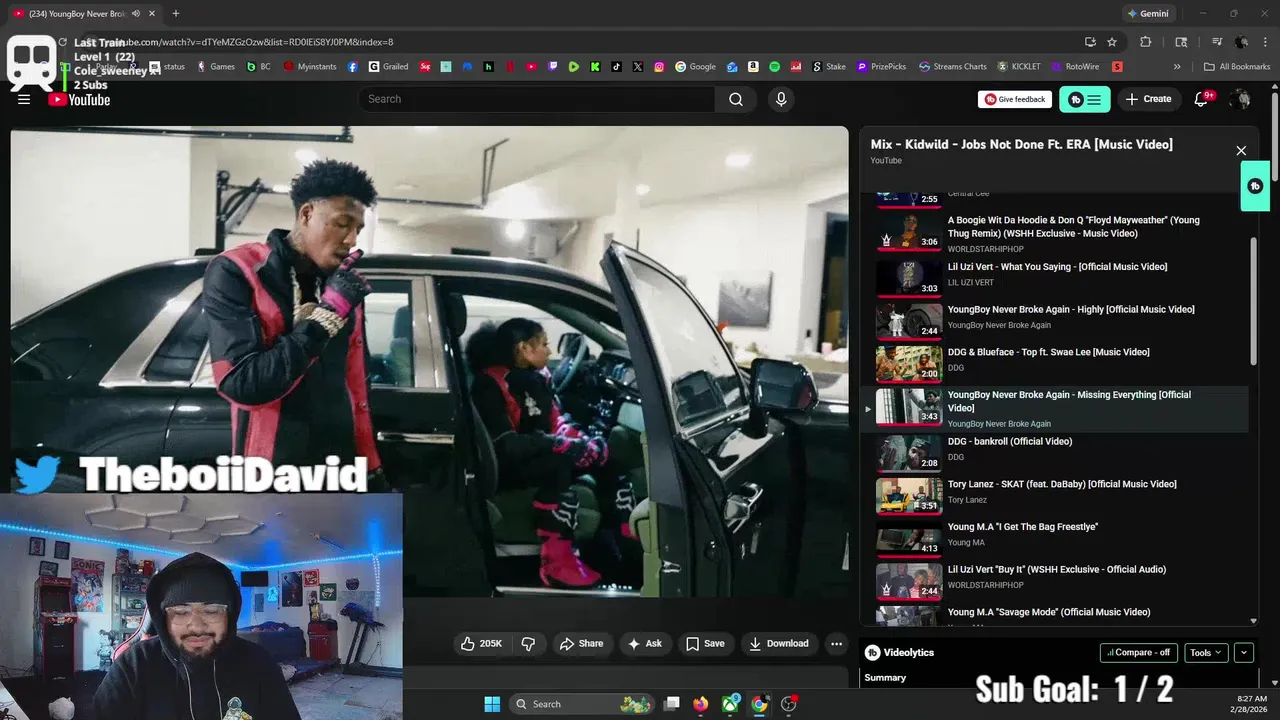The height and width of the screenshot is (720, 1280).
Task: Open the OBS app on the taskbar
Action: [789, 704]
